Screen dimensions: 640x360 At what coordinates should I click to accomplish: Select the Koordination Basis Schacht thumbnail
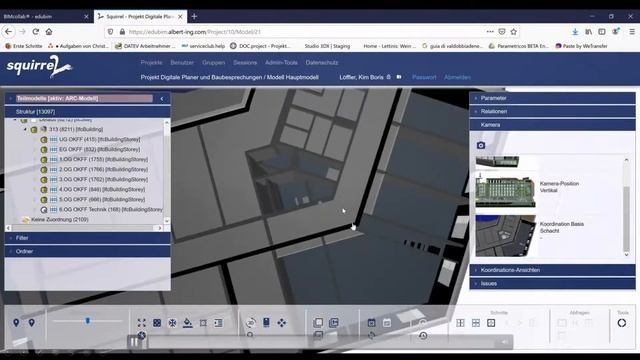pyautogui.click(x=506, y=236)
